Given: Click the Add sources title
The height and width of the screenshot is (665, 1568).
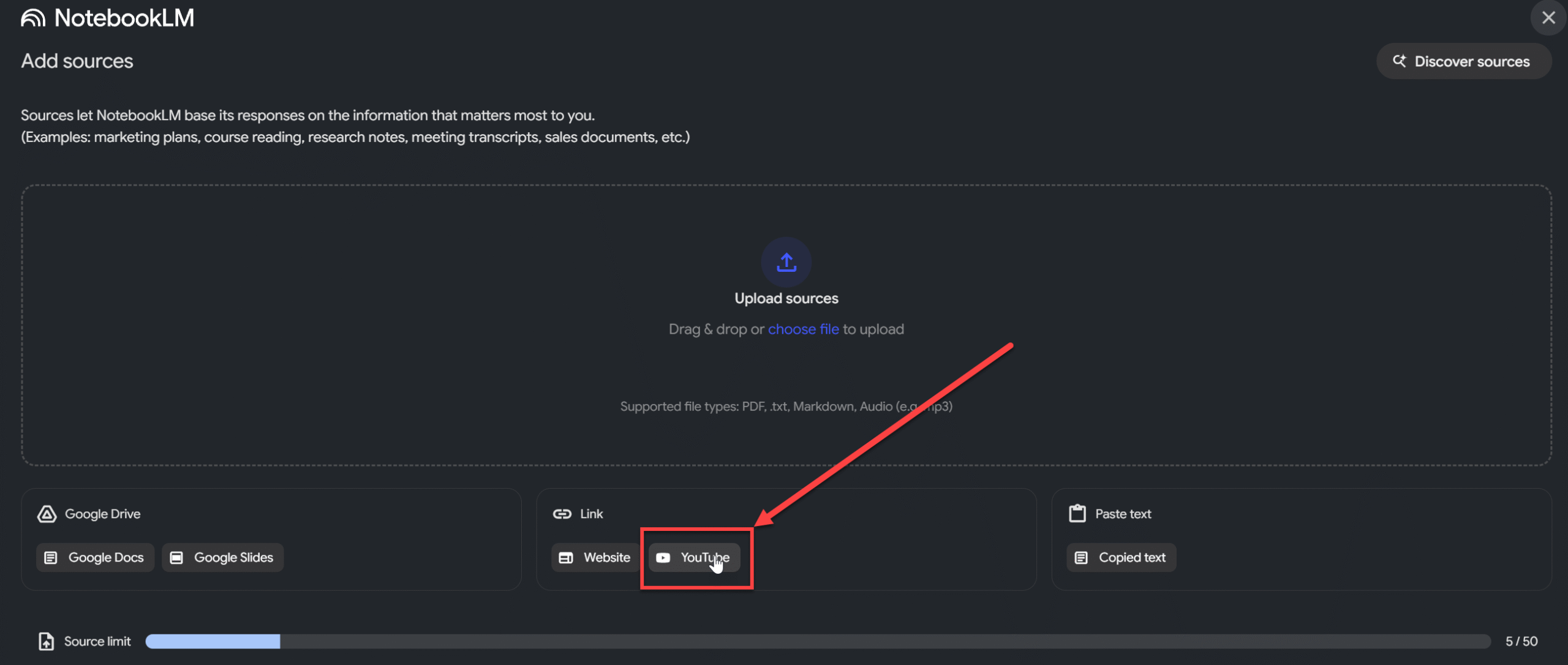Looking at the screenshot, I should [x=77, y=61].
